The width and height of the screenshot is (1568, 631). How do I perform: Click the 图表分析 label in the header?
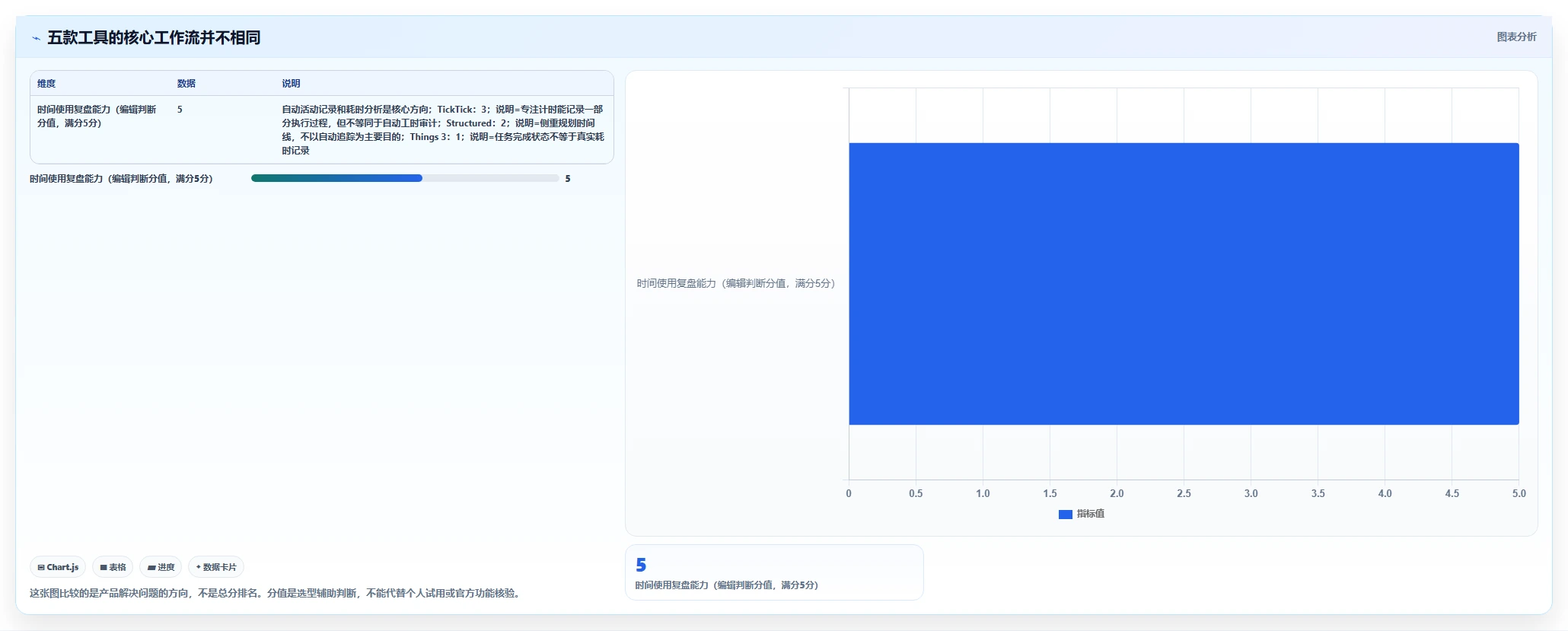point(1516,37)
